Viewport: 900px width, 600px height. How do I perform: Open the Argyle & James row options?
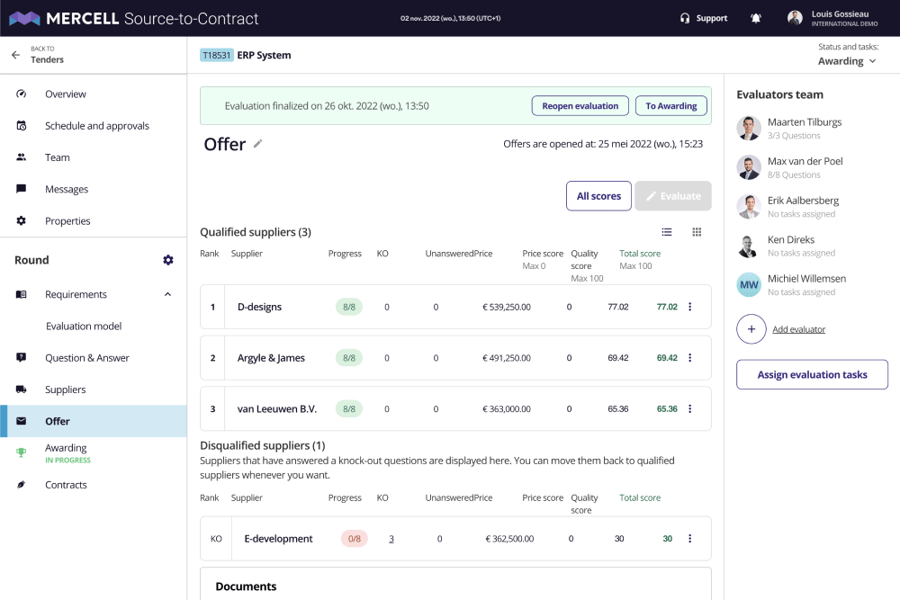[x=690, y=358]
